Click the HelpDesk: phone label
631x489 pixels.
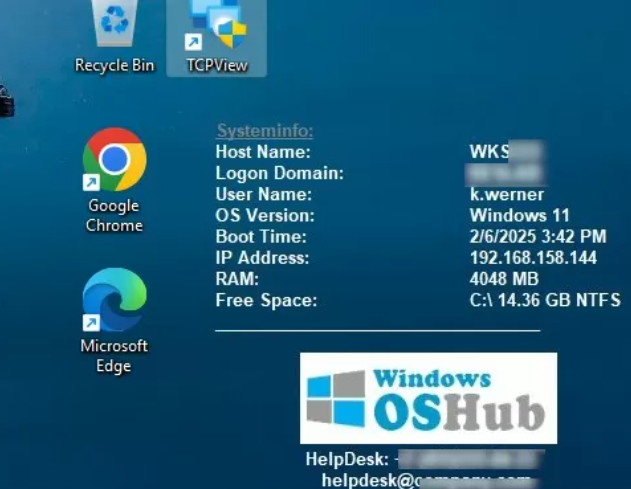347,459
